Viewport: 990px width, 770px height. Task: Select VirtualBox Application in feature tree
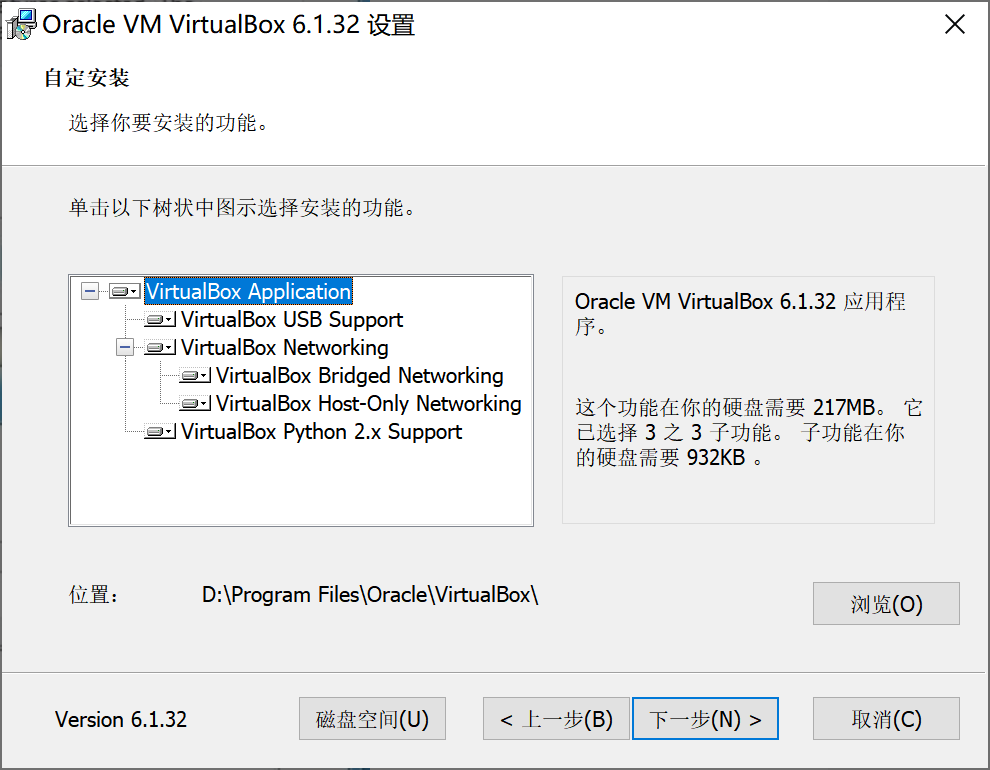(248, 291)
